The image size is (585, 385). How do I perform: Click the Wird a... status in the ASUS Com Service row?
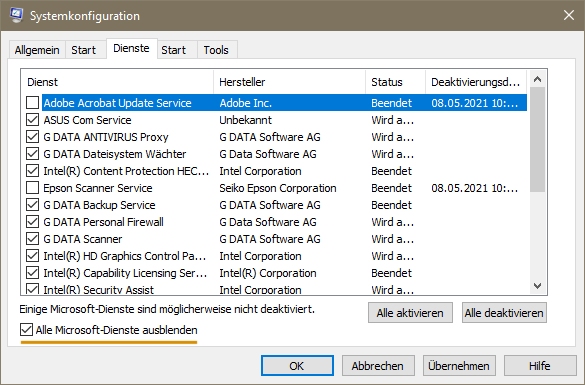tap(392, 120)
